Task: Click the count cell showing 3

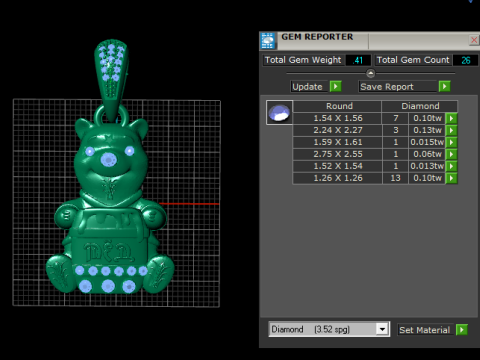Action: (395, 130)
